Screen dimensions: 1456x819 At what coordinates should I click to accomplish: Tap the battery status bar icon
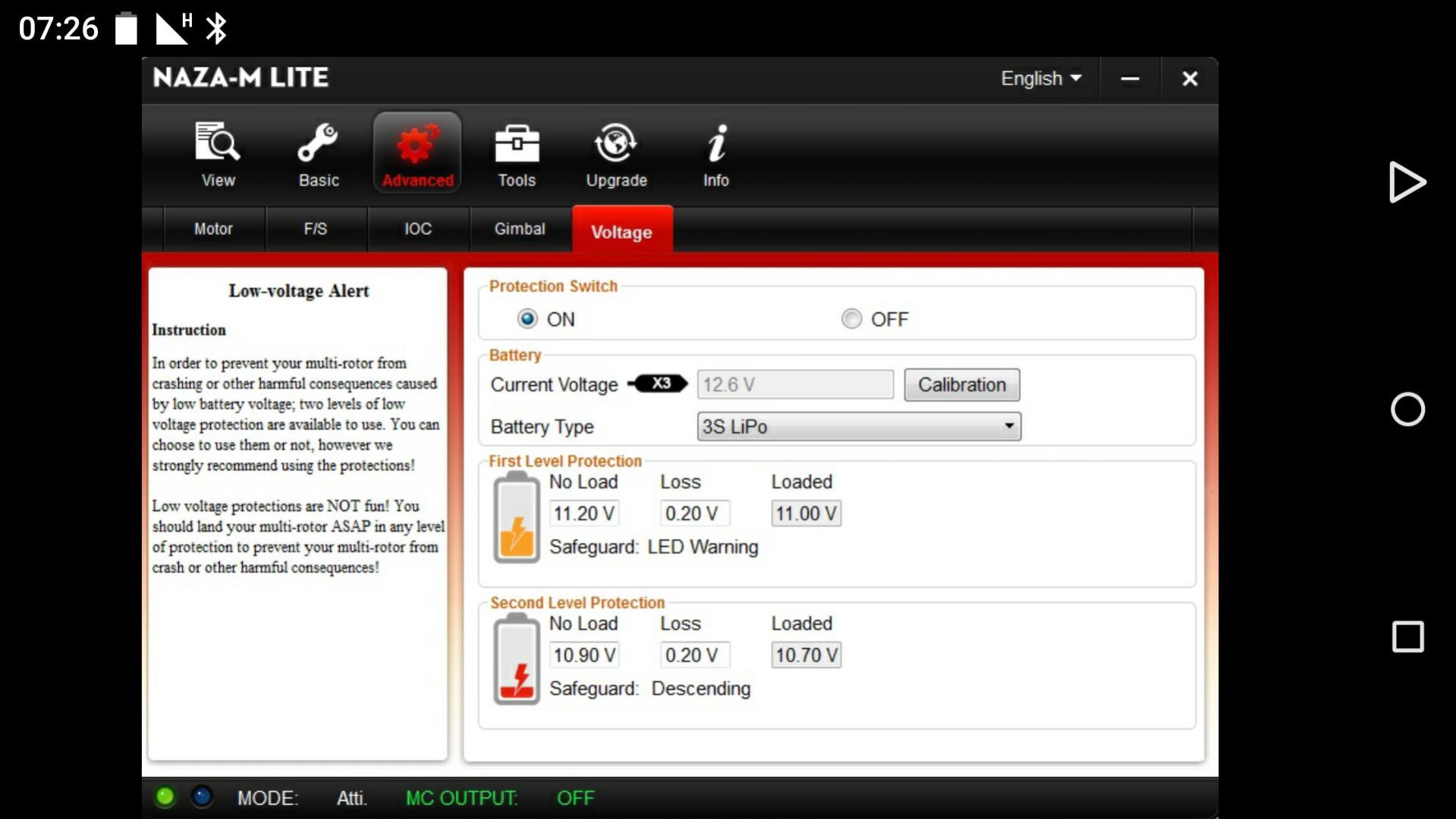(126, 29)
